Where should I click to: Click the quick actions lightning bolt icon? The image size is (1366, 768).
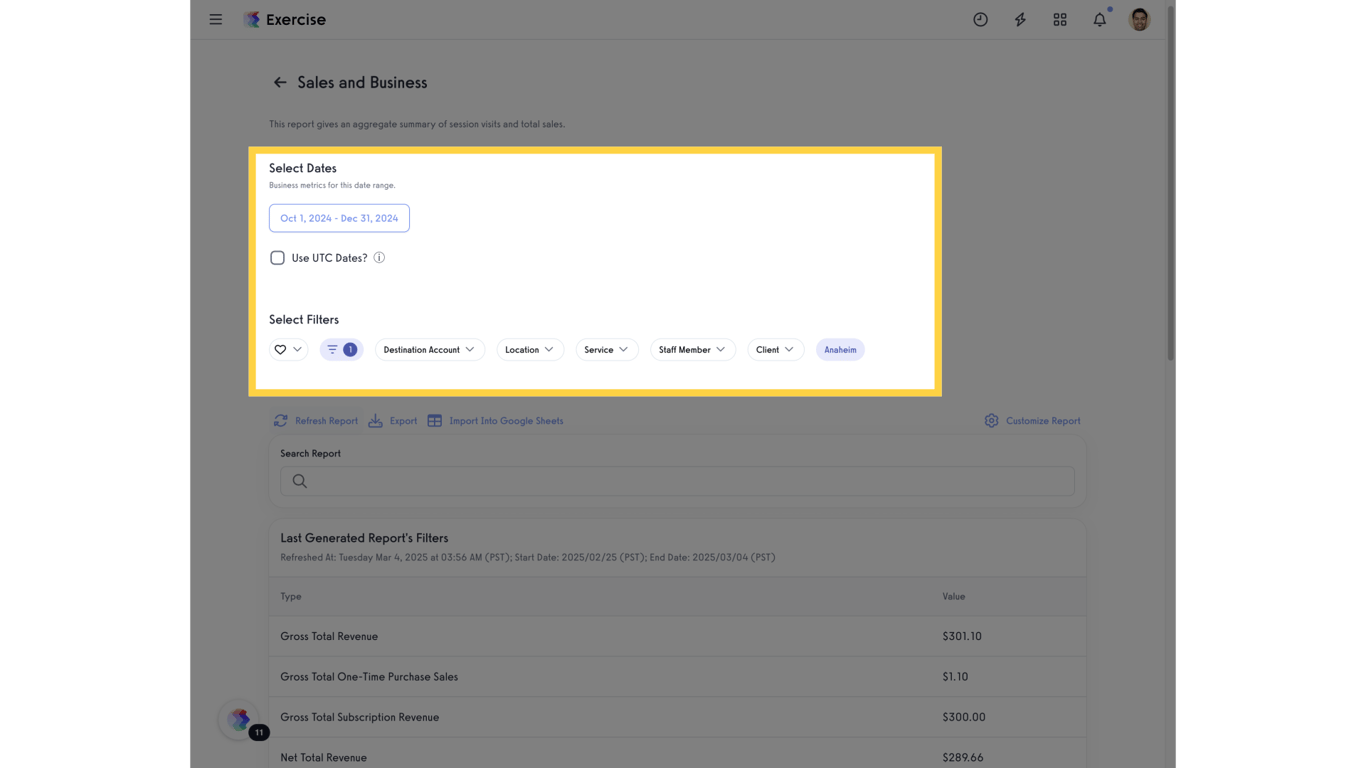pos(1019,19)
